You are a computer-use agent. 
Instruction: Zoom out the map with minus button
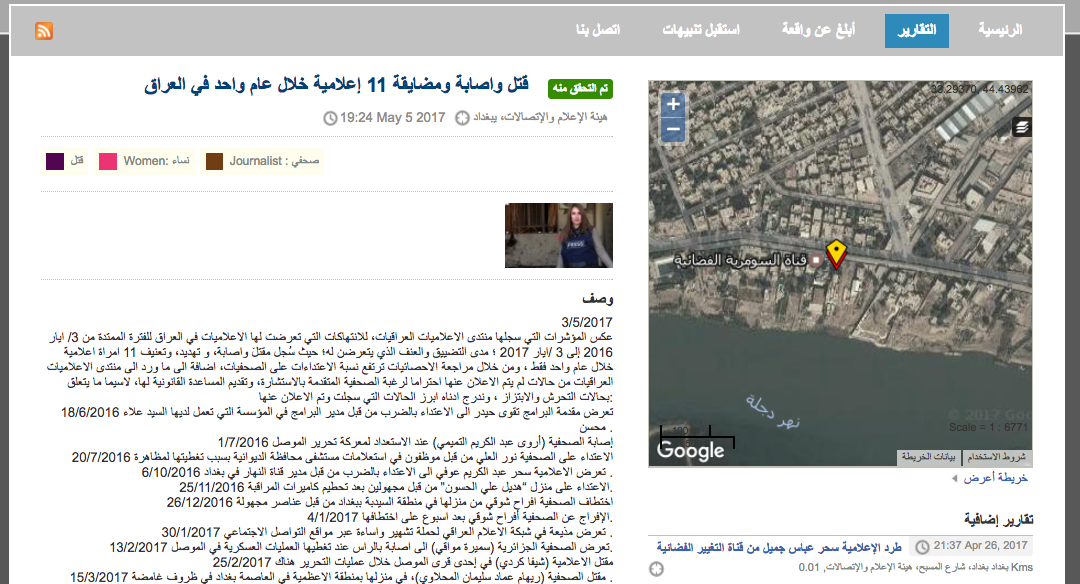(673, 129)
